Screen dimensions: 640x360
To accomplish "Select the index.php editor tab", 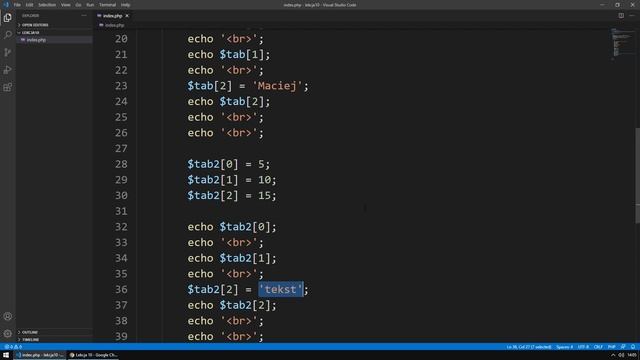I will pyautogui.click(x=112, y=16).
